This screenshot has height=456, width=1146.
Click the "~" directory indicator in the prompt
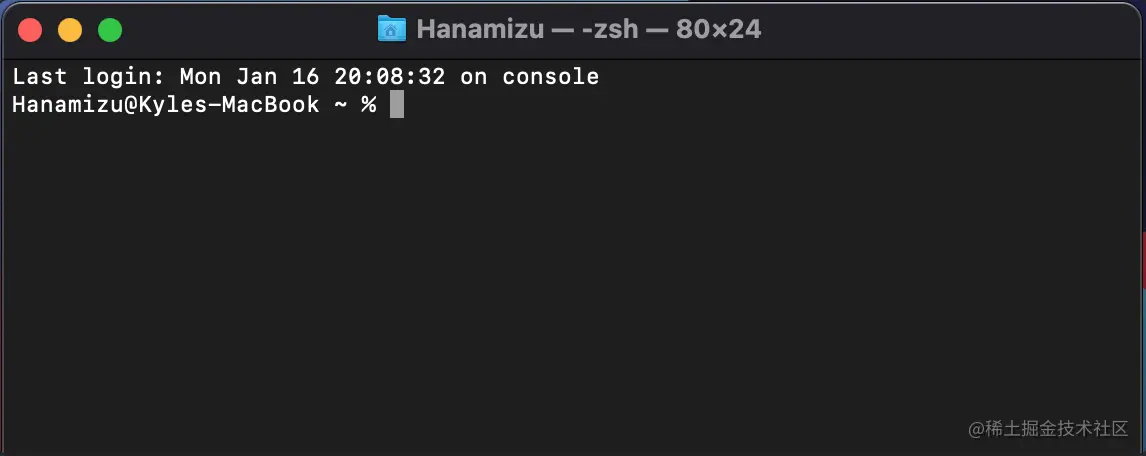click(339, 104)
